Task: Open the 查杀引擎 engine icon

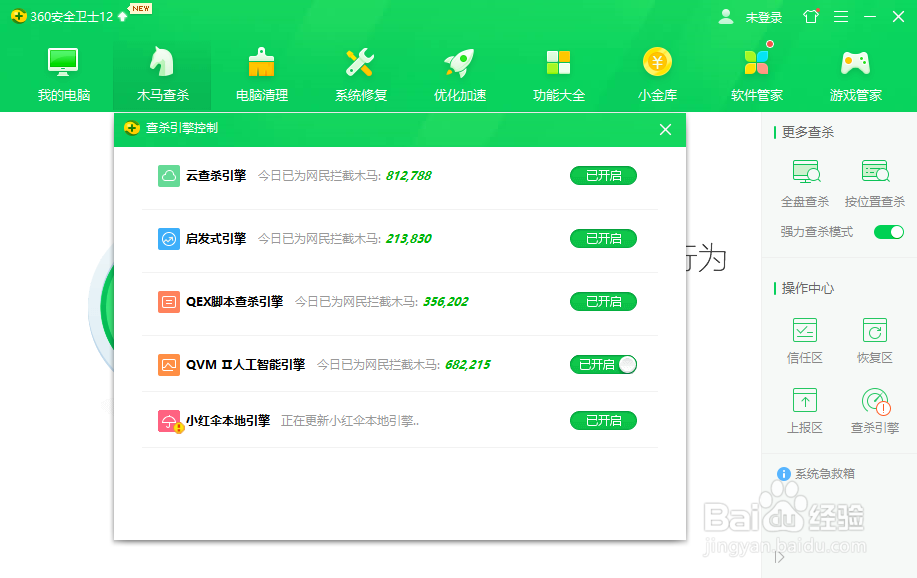Action: coord(875,401)
